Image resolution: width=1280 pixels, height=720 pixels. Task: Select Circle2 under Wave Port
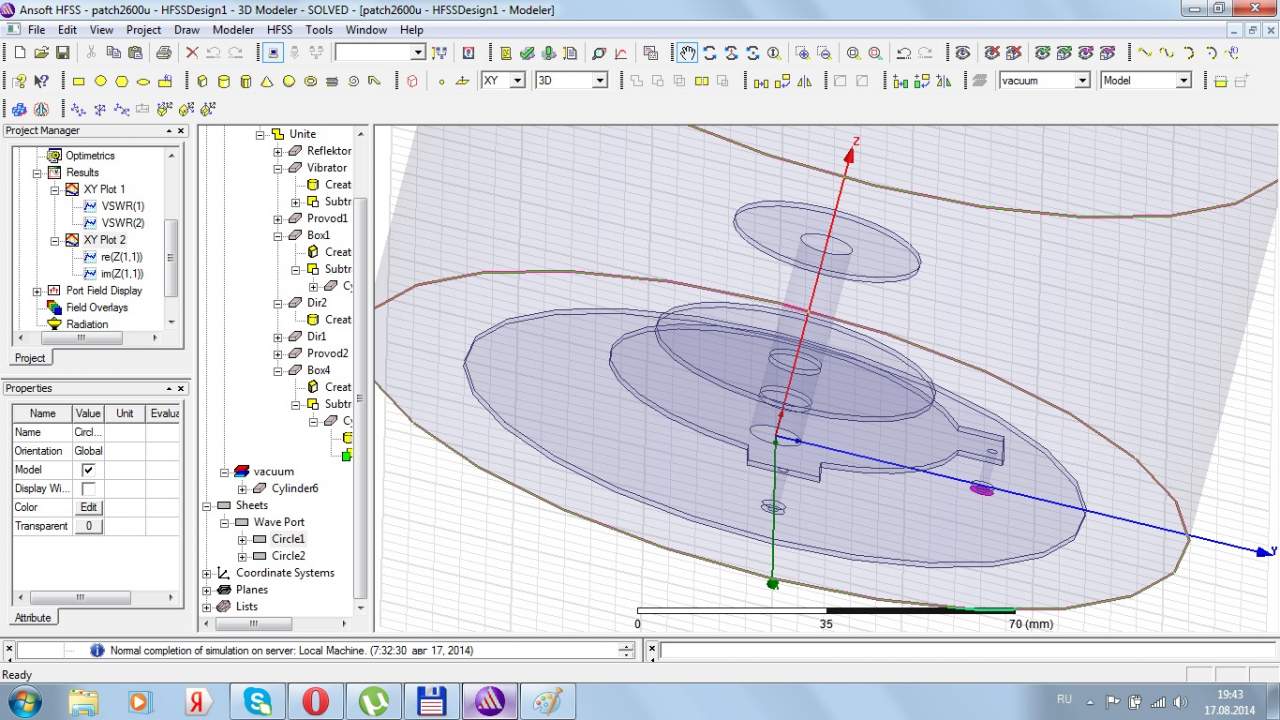point(288,556)
